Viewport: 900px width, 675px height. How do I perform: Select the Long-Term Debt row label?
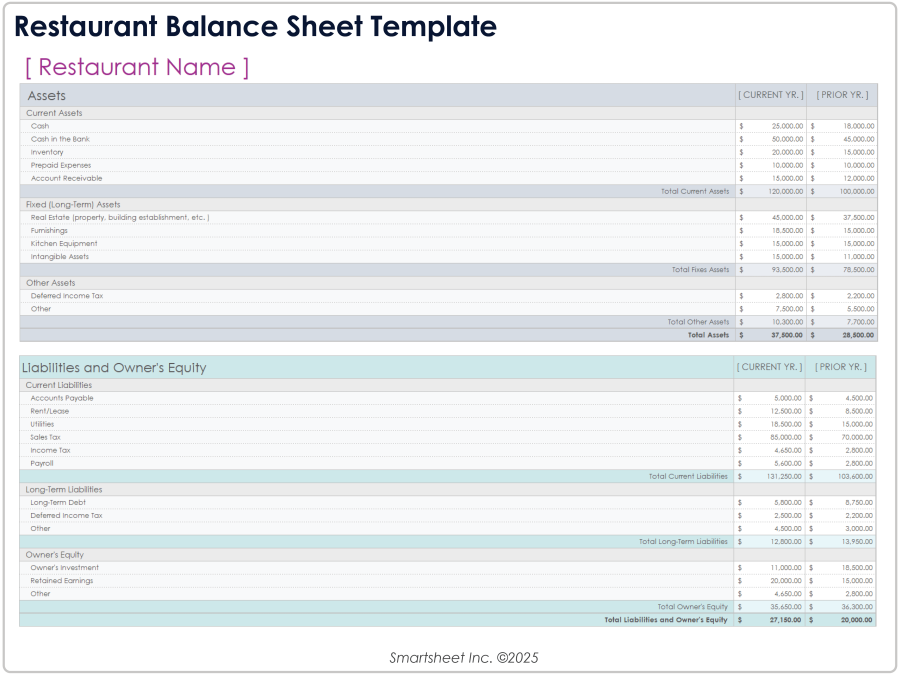pyautogui.click(x=59, y=502)
